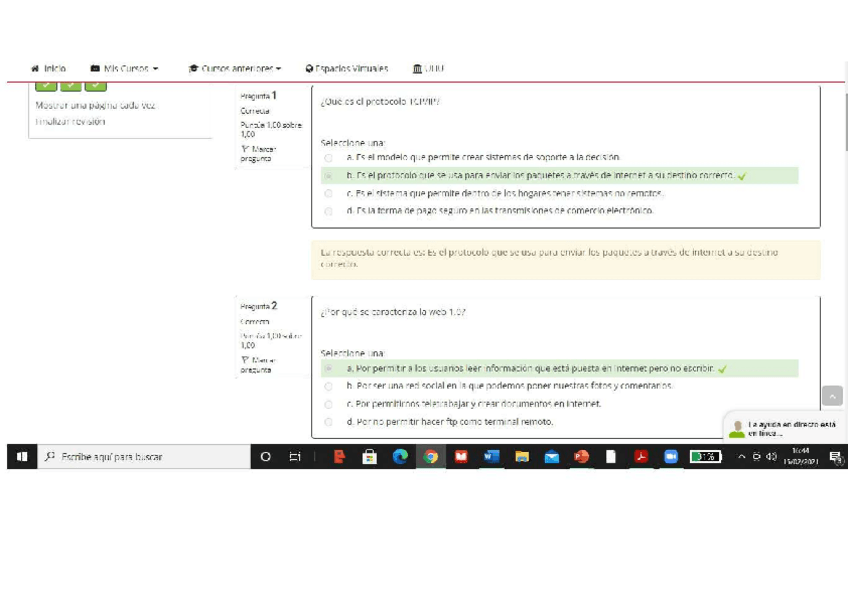Open Microsoft Edge from taskbar
The image size is (848, 599).
[x=400, y=457]
